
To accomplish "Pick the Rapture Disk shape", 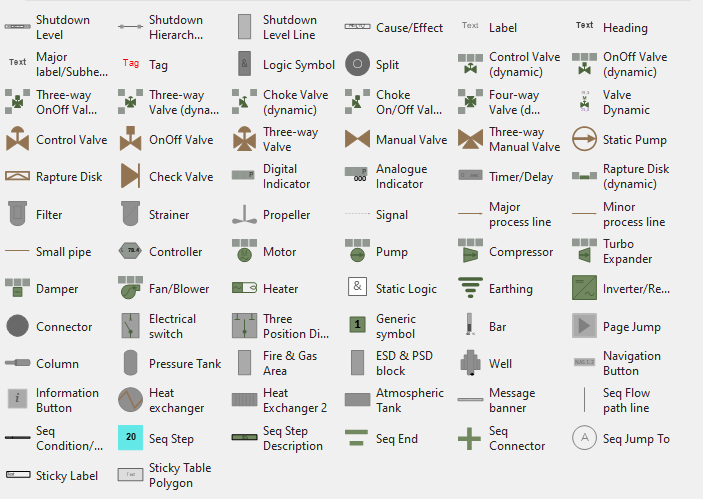I will (x=17, y=176).
